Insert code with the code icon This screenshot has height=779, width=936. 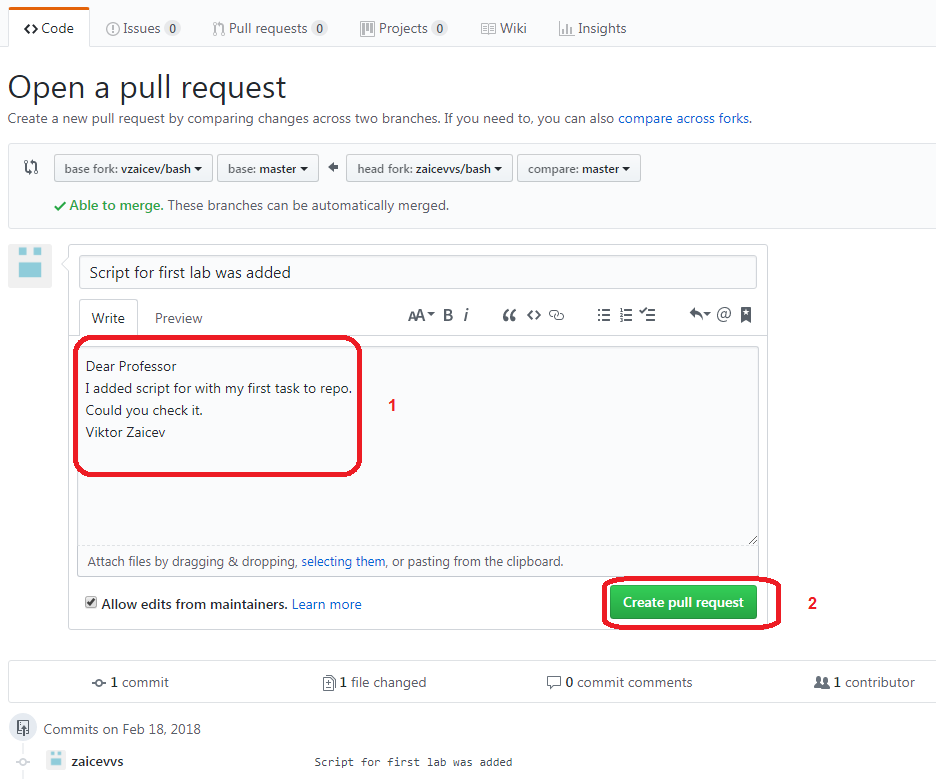(x=534, y=315)
